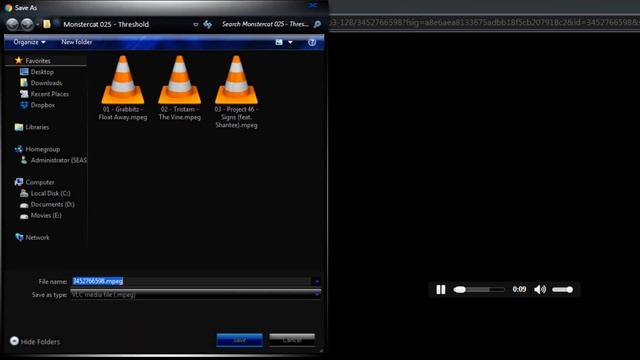
Task: Mute audio with the player speaker icon
Action: click(540, 289)
